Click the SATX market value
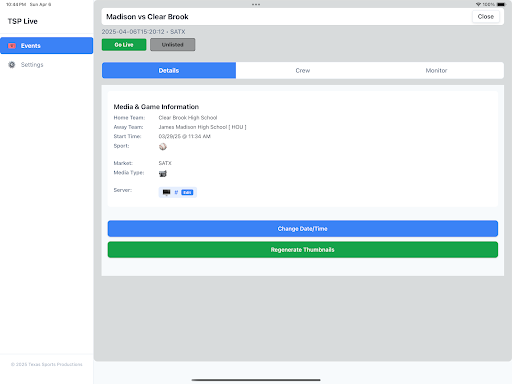The height and width of the screenshot is (384, 512). click(x=165, y=163)
